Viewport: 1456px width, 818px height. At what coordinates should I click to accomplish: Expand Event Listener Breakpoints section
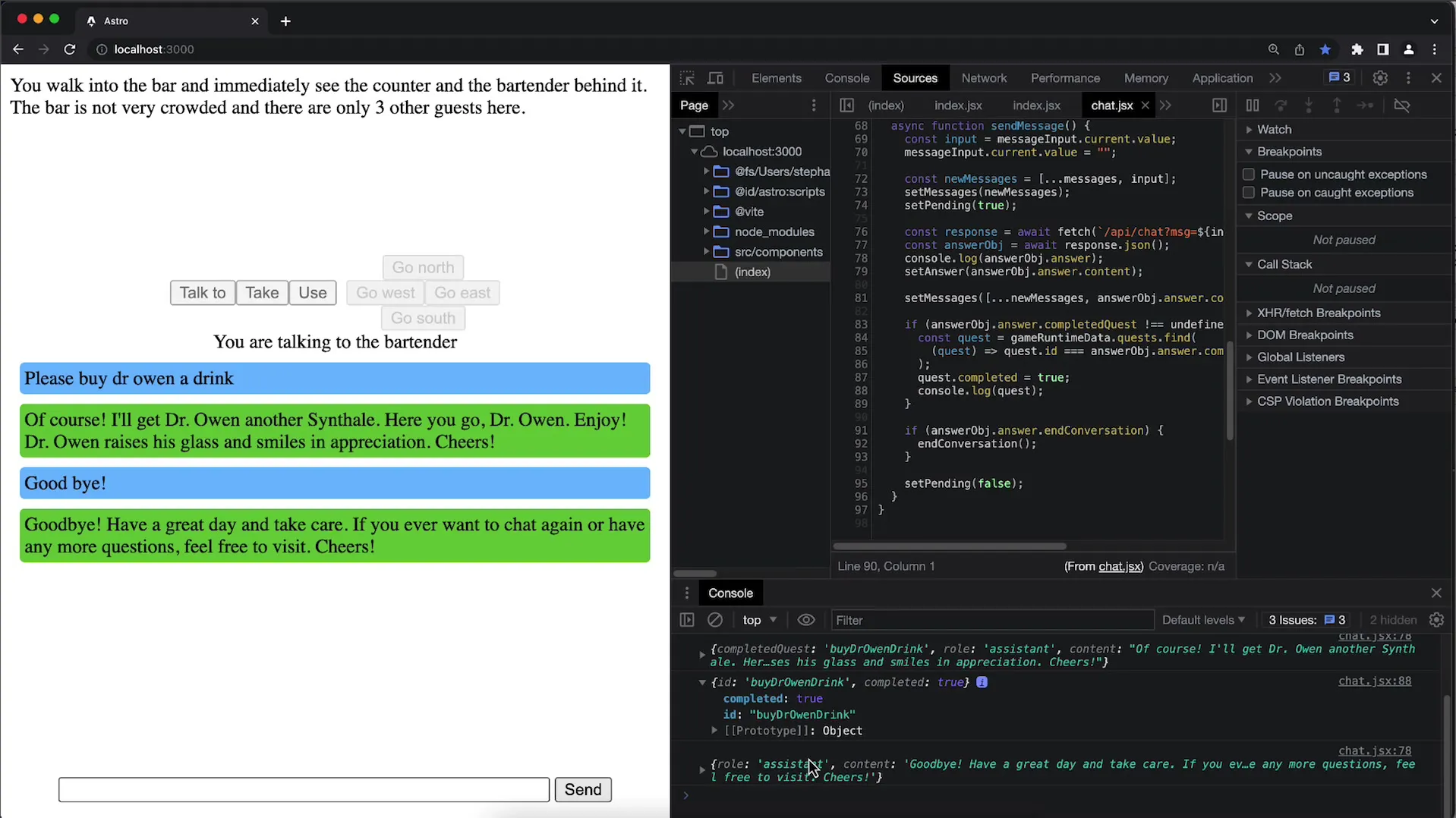1250,379
